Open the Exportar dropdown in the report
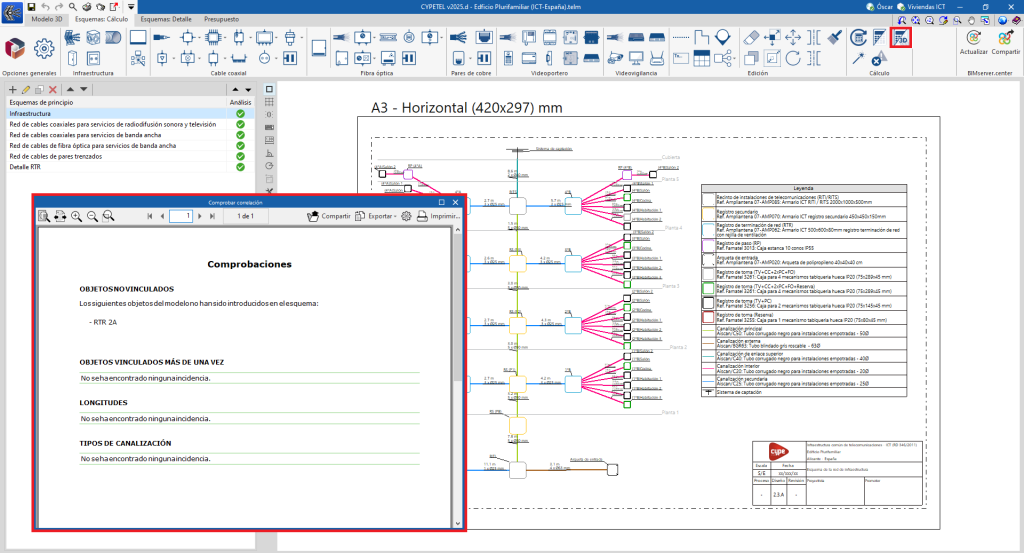This screenshot has width=1024, height=553. [x=380, y=216]
